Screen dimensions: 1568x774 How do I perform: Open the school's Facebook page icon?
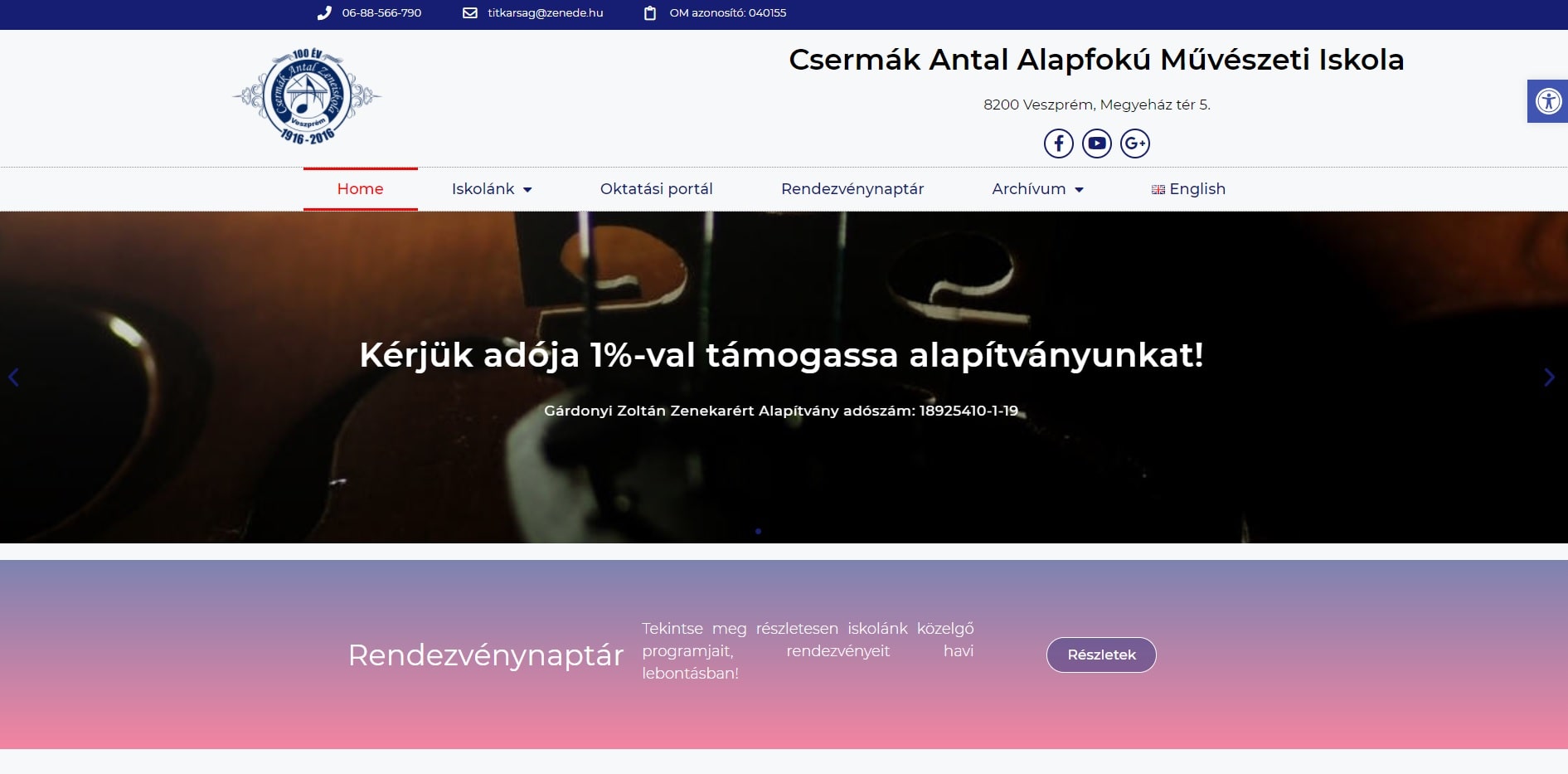(x=1058, y=144)
